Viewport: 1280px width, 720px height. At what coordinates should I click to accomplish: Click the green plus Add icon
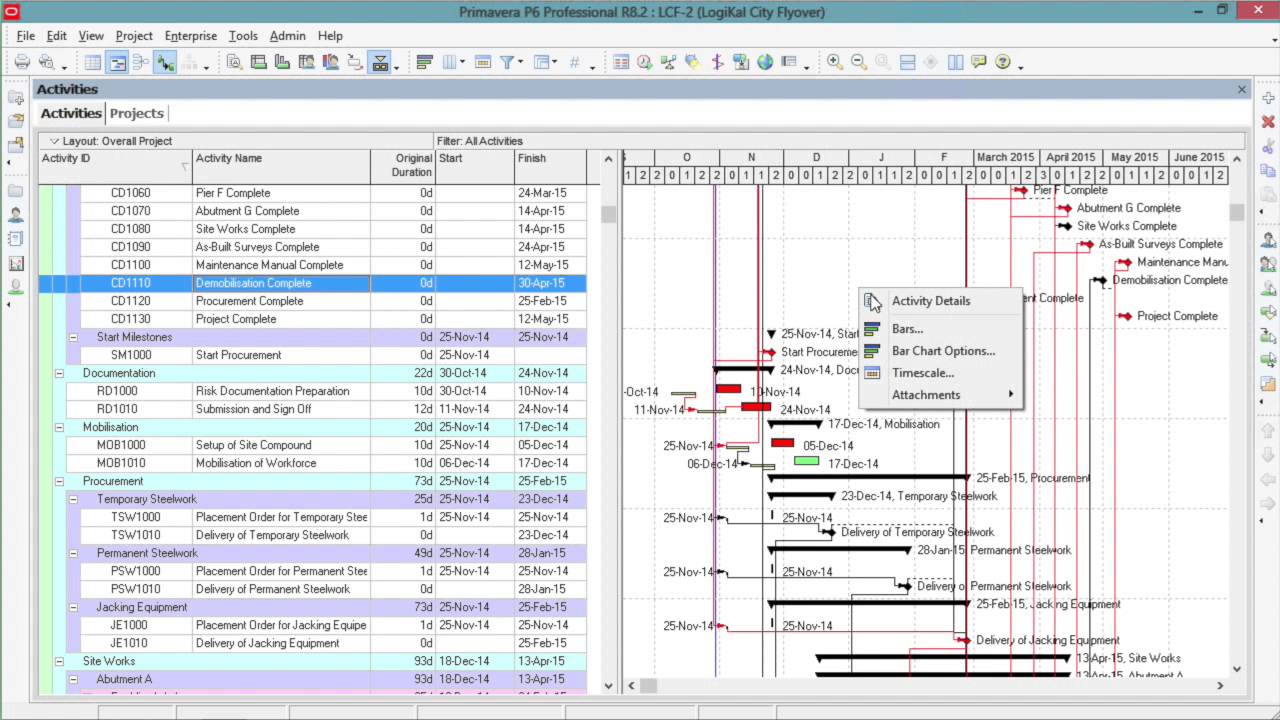1268,98
